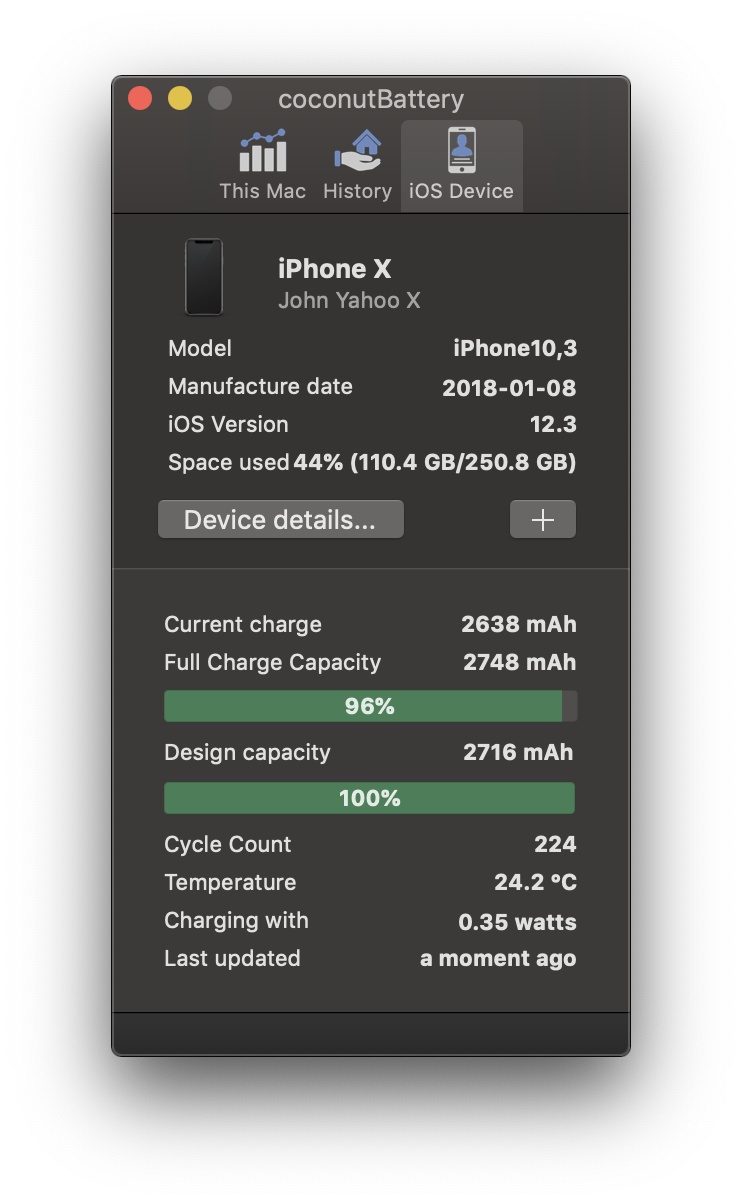Image resolution: width=742 pixels, height=1204 pixels.
Task: Switch to the iOS Device tab
Action: (460, 165)
